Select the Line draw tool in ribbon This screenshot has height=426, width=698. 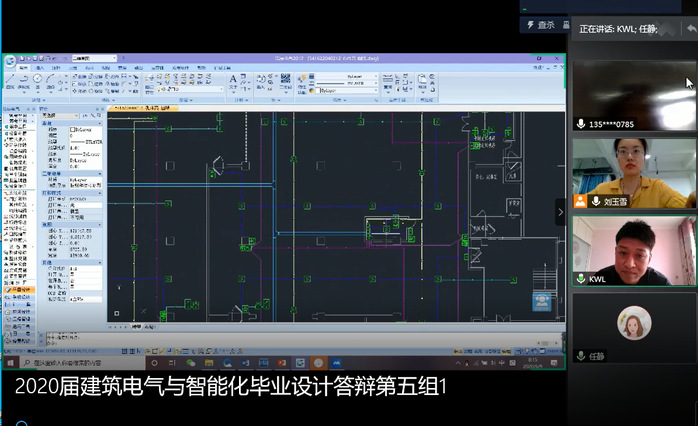(x=11, y=80)
